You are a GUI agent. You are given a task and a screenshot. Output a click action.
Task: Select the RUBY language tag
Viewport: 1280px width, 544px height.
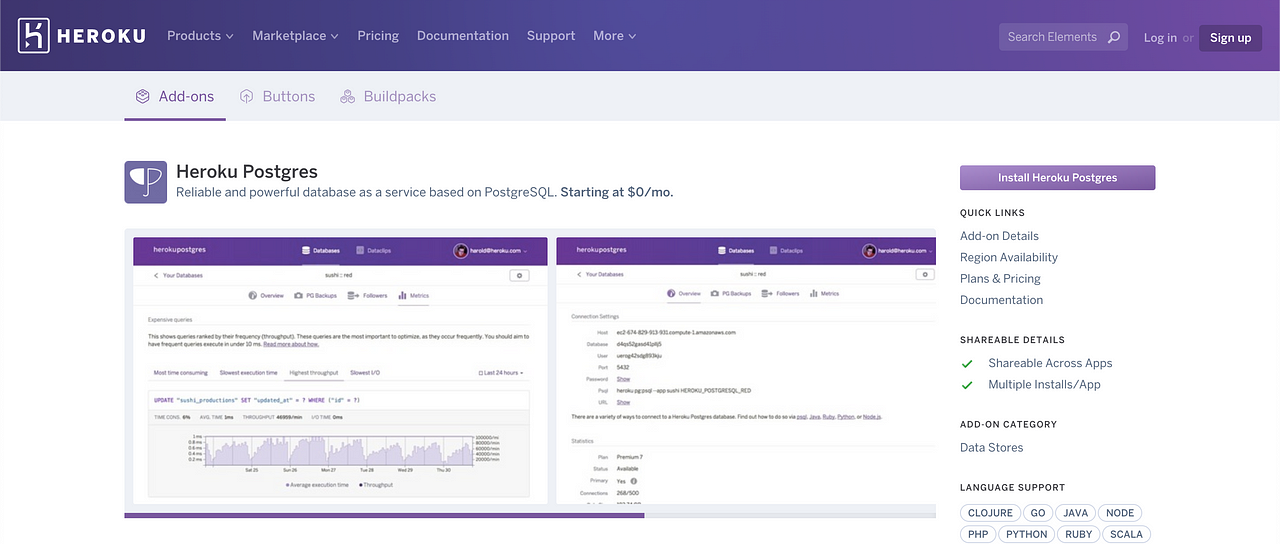tap(1079, 534)
